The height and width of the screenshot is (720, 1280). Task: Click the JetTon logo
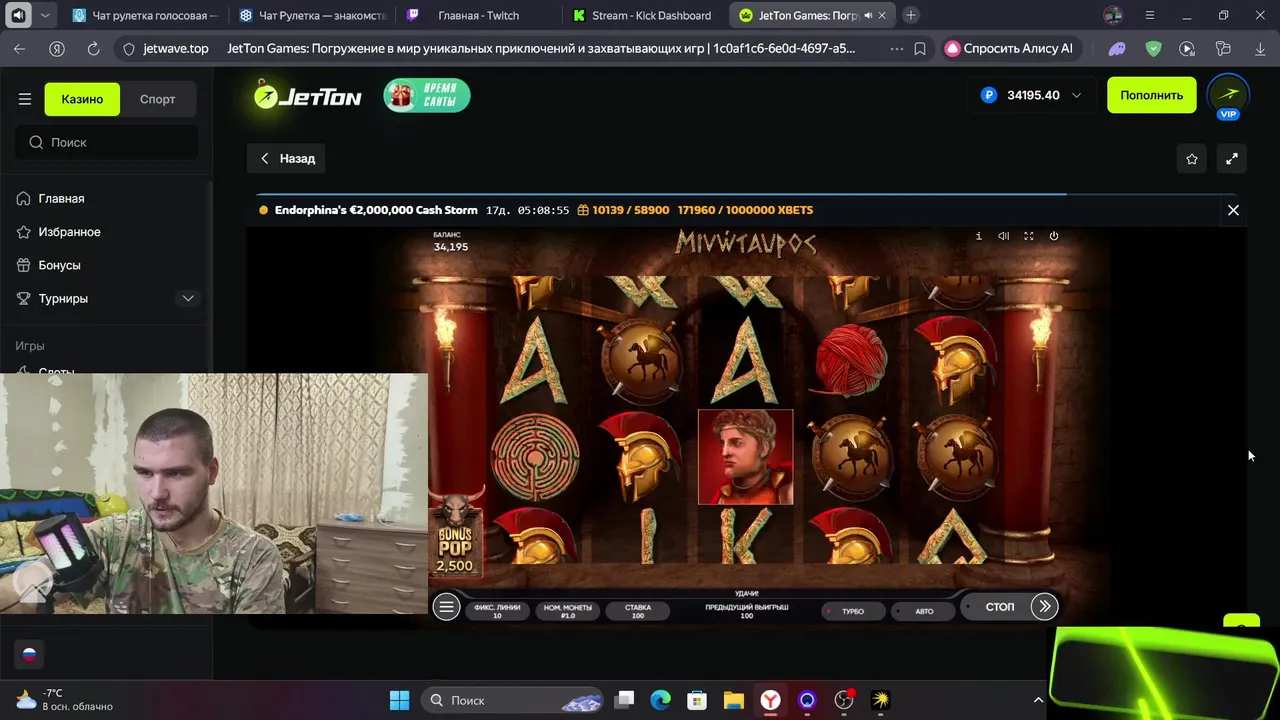pos(307,96)
